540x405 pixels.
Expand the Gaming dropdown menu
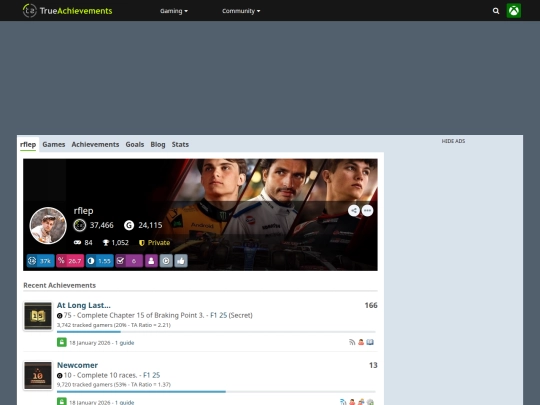point(174,11)
